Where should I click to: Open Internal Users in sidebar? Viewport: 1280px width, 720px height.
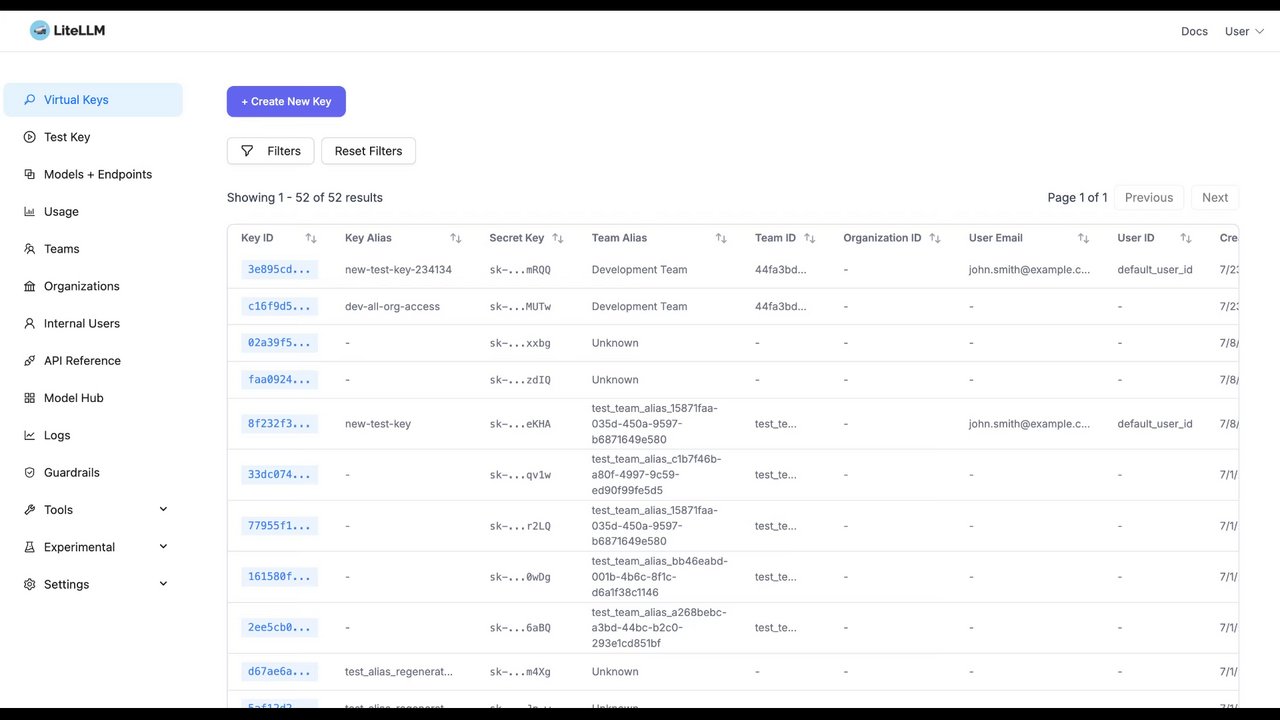[81, 324]
